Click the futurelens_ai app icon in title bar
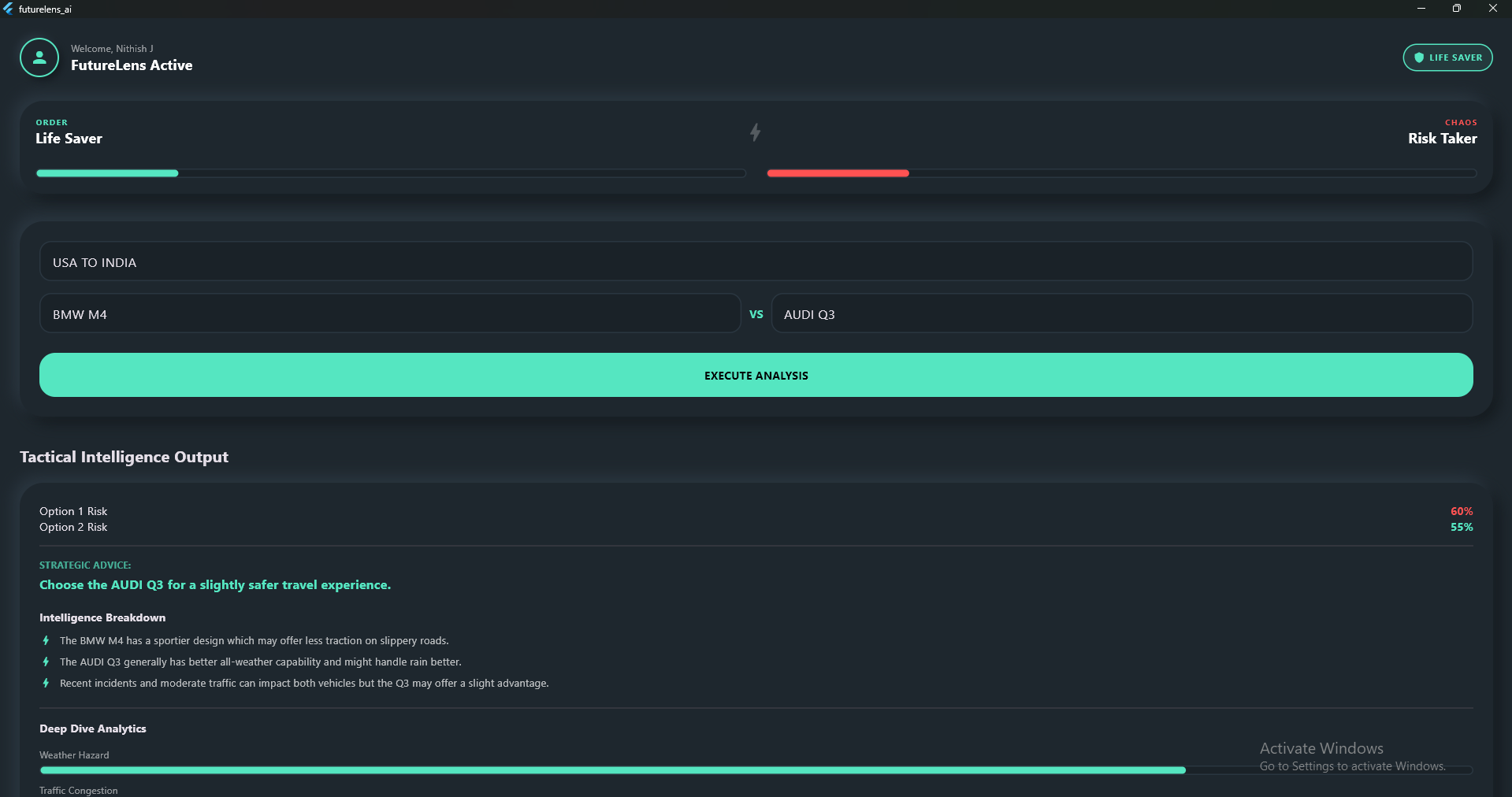The image size is (1512, 797). coord(8,9)
